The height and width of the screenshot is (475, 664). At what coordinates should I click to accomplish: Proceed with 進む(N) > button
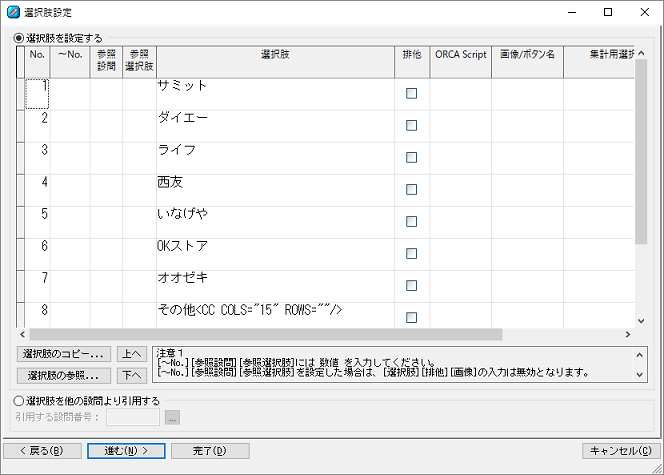click(126, 451)
